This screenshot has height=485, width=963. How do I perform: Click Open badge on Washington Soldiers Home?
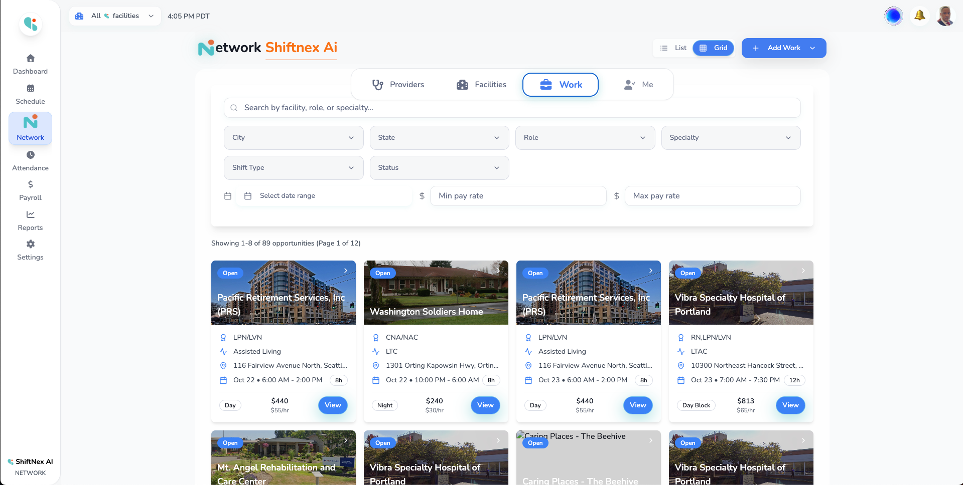coord(383,273)
